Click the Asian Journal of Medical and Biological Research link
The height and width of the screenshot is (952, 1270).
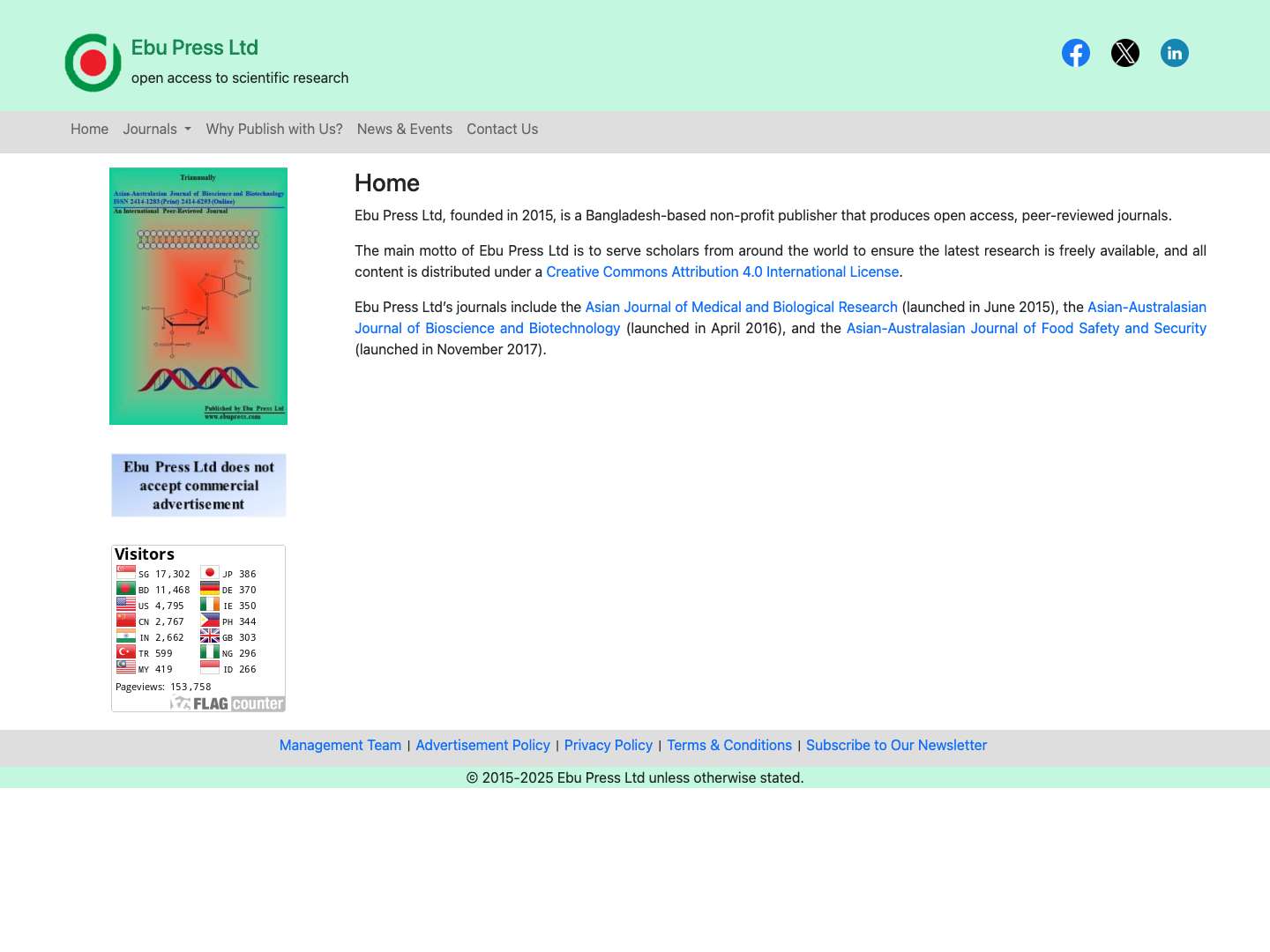(741, 307)
